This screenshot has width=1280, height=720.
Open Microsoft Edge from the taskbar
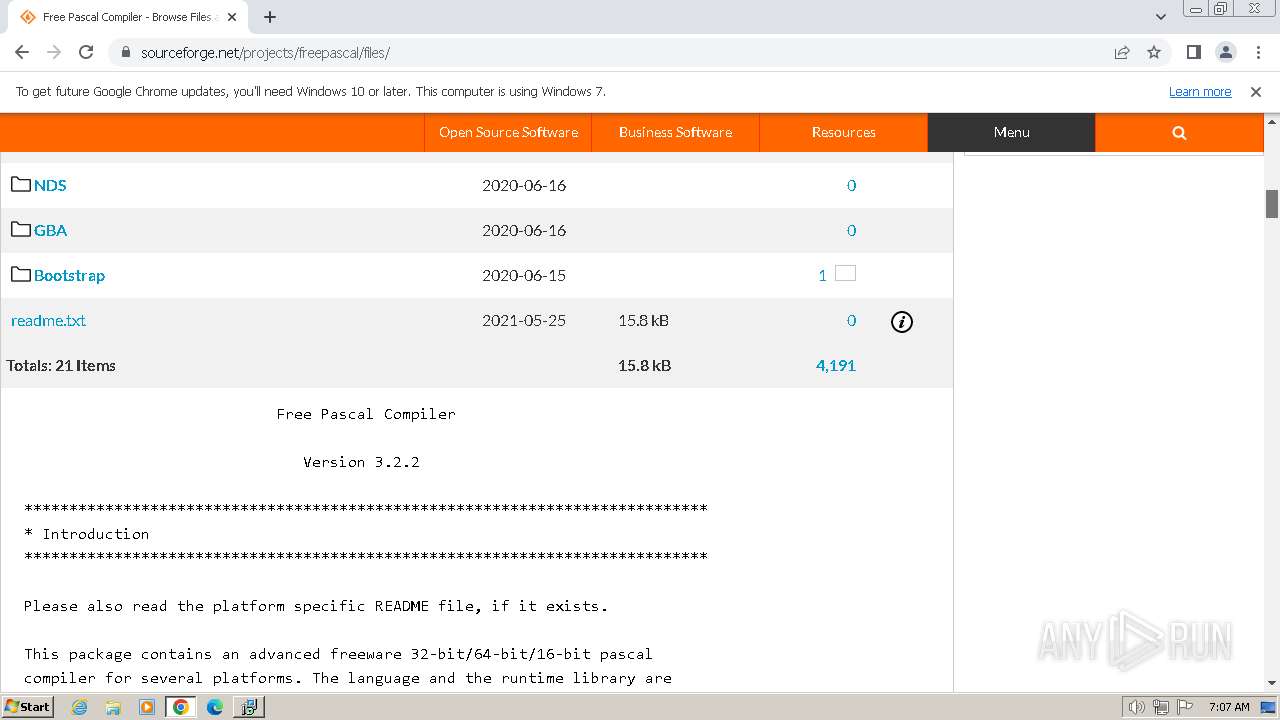pyautogui.click(x=214, y=707)
